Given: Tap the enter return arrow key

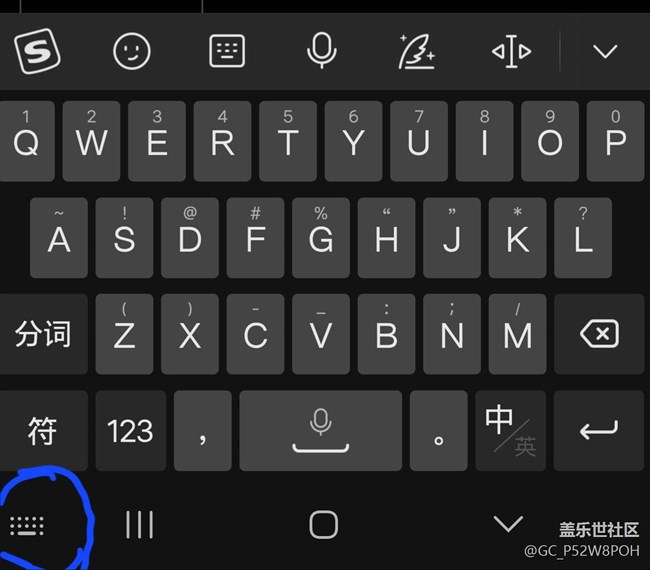Looking at the screenshot, I should 599,430.
